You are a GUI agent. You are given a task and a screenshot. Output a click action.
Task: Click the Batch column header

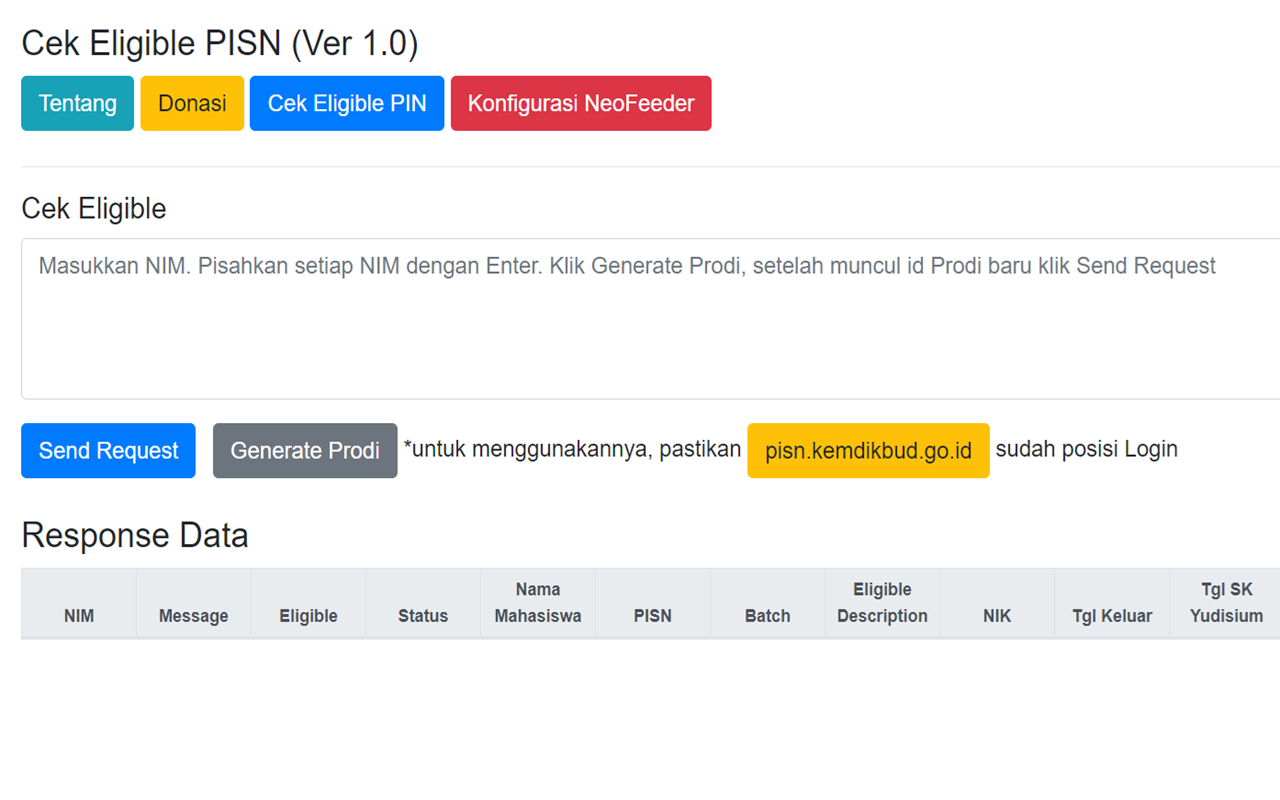click(x=767, y=616)
